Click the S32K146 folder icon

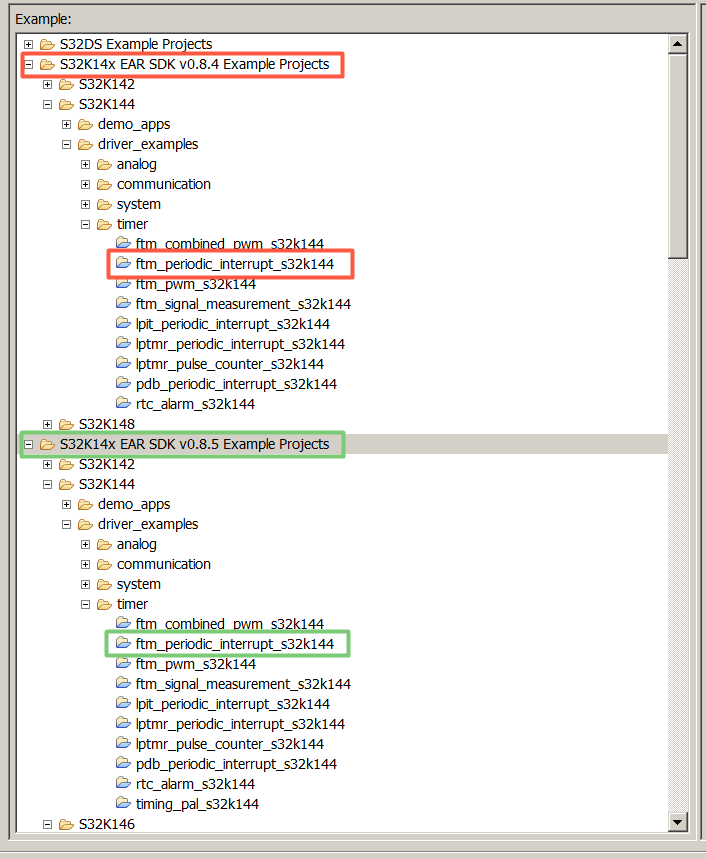coord(66,824)
